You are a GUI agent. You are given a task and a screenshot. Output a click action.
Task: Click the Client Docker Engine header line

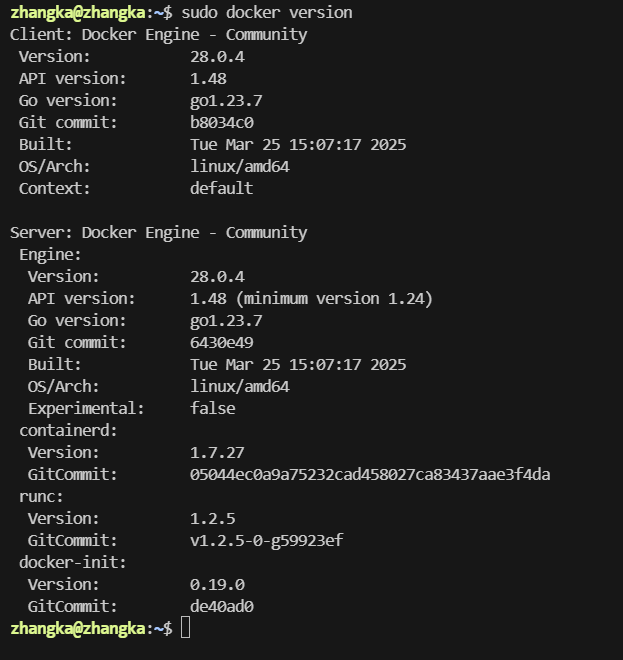tap(159, 35)
